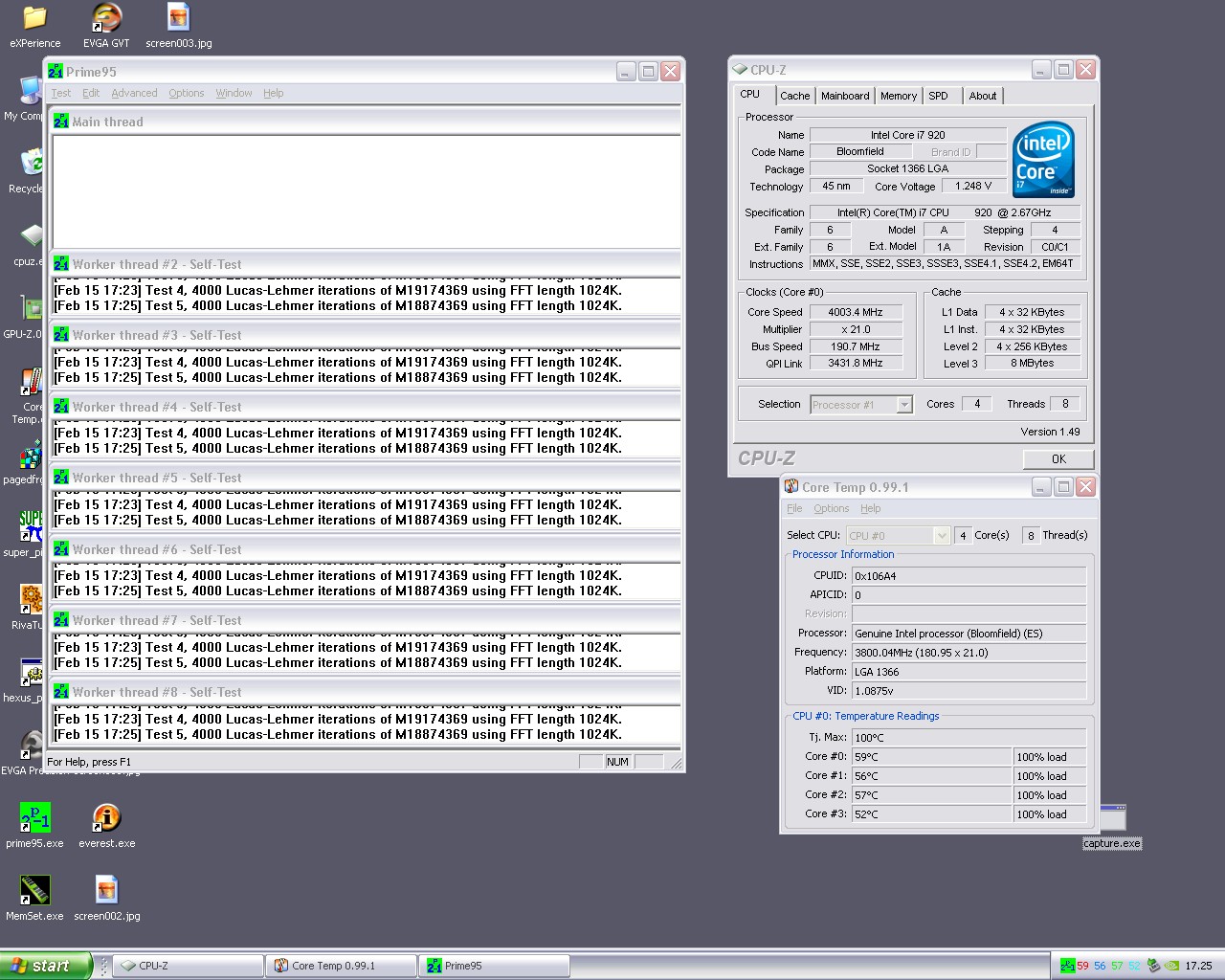Image resolution: width=1225 pixels, height=980 pixels.
Task: Click Worker thread #2 window icon
Action: coord(61,264)
